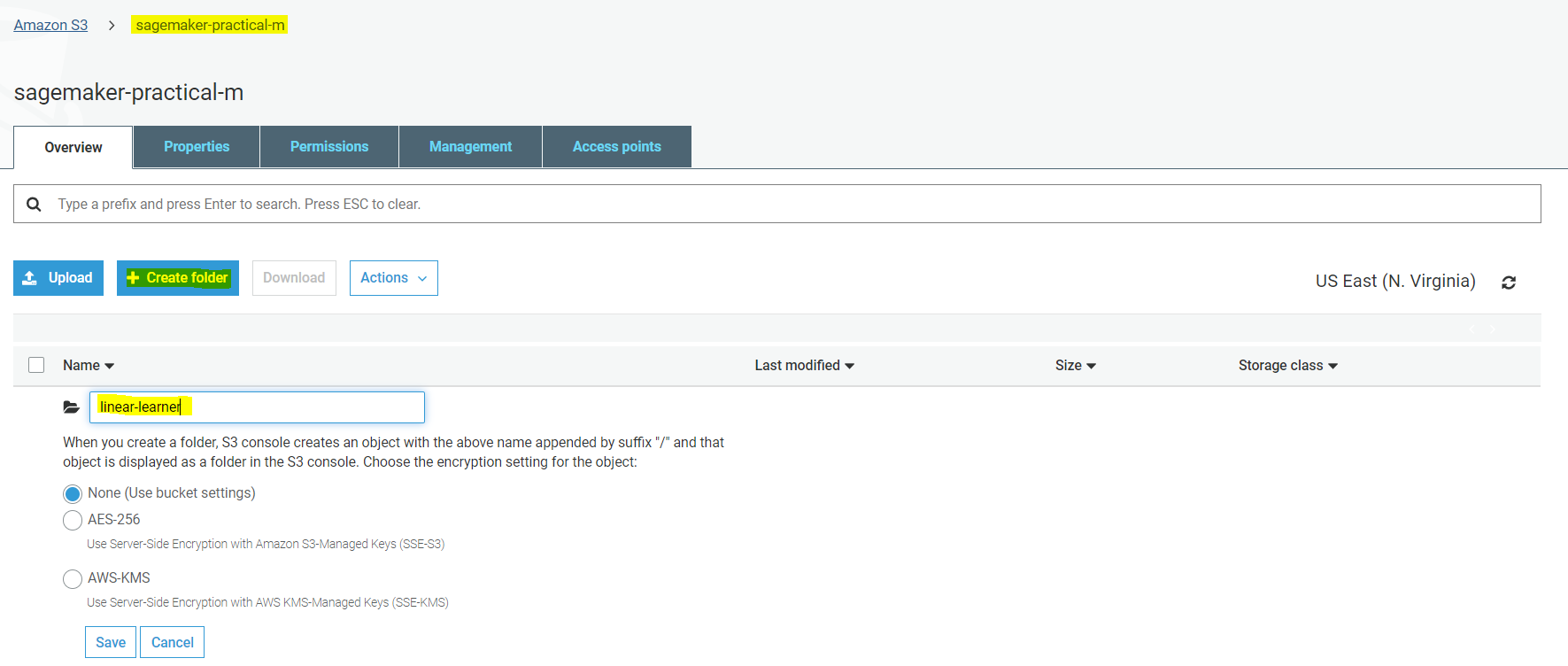Viewport: 1568px width, 666px height.
Task: Sort by the Name column
Action: click(x=89, y=366)
